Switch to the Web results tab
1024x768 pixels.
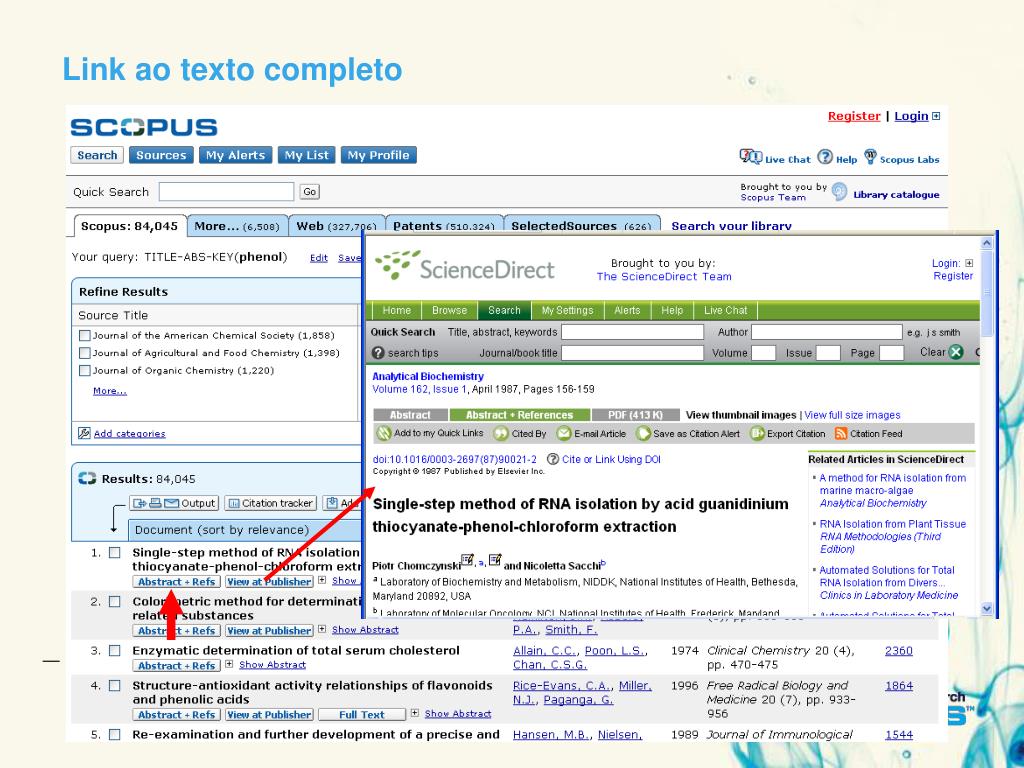[336, 226]
